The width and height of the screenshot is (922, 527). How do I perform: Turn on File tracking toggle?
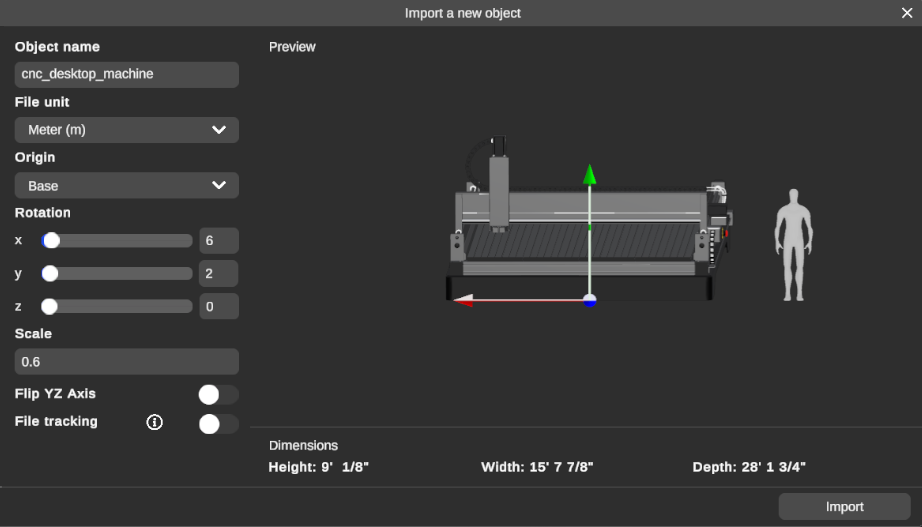click(x=218, y=424)
